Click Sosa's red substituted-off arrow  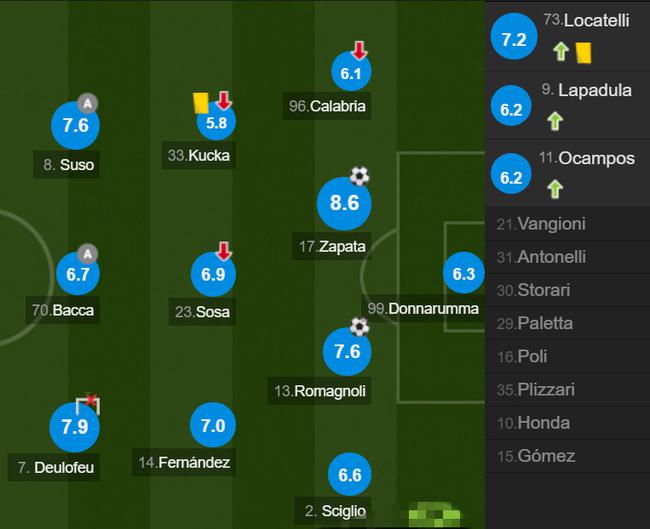click(224, 251)
